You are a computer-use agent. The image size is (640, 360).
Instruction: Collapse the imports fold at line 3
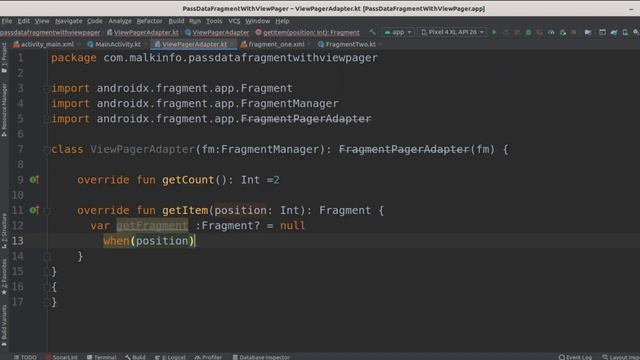46,88
